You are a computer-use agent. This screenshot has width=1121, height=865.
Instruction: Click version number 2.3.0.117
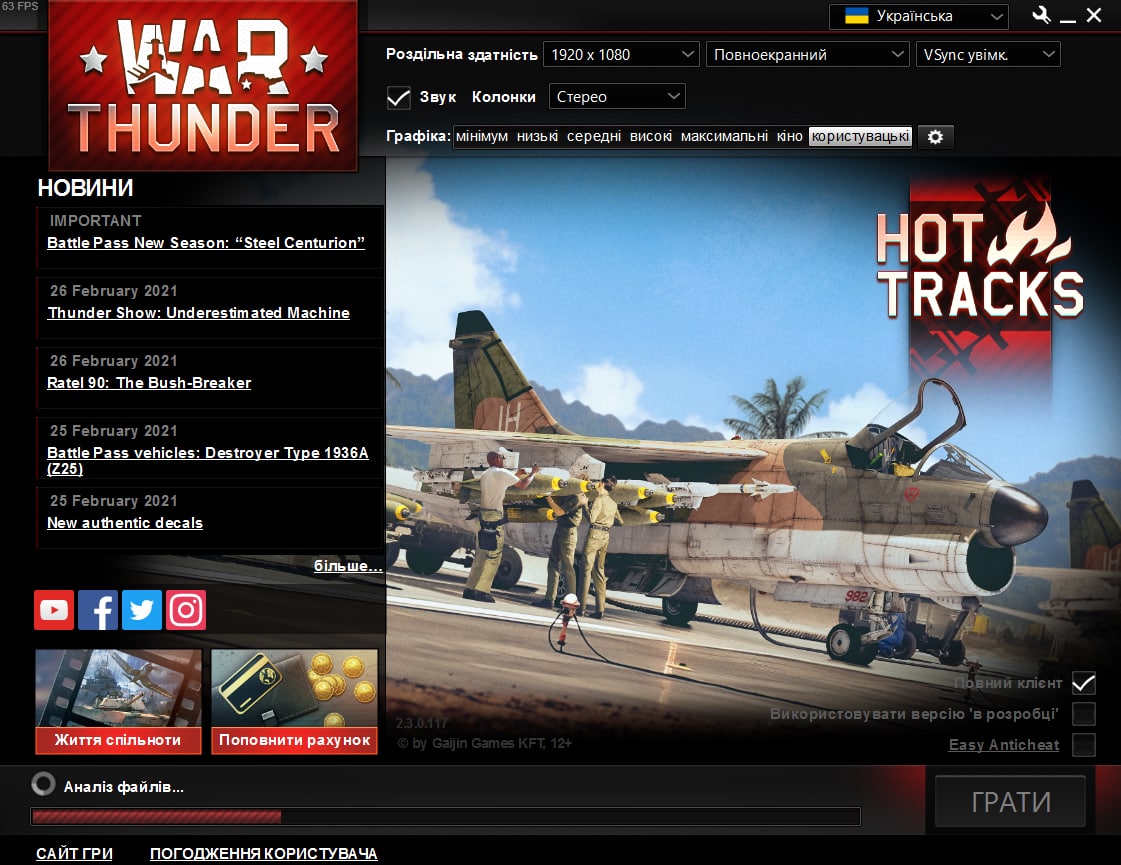pos(422,723)
